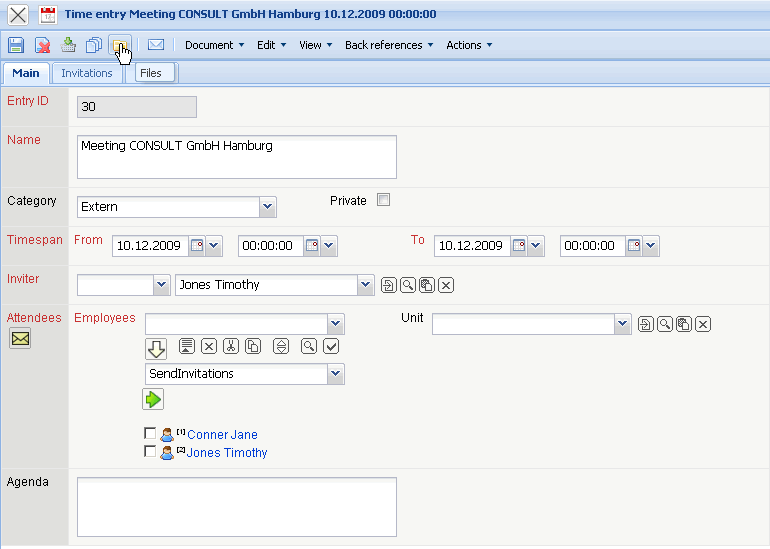Enable the Private checkbox
The image size is (770, 549).
pyautogui.click(x=383, y=200)
